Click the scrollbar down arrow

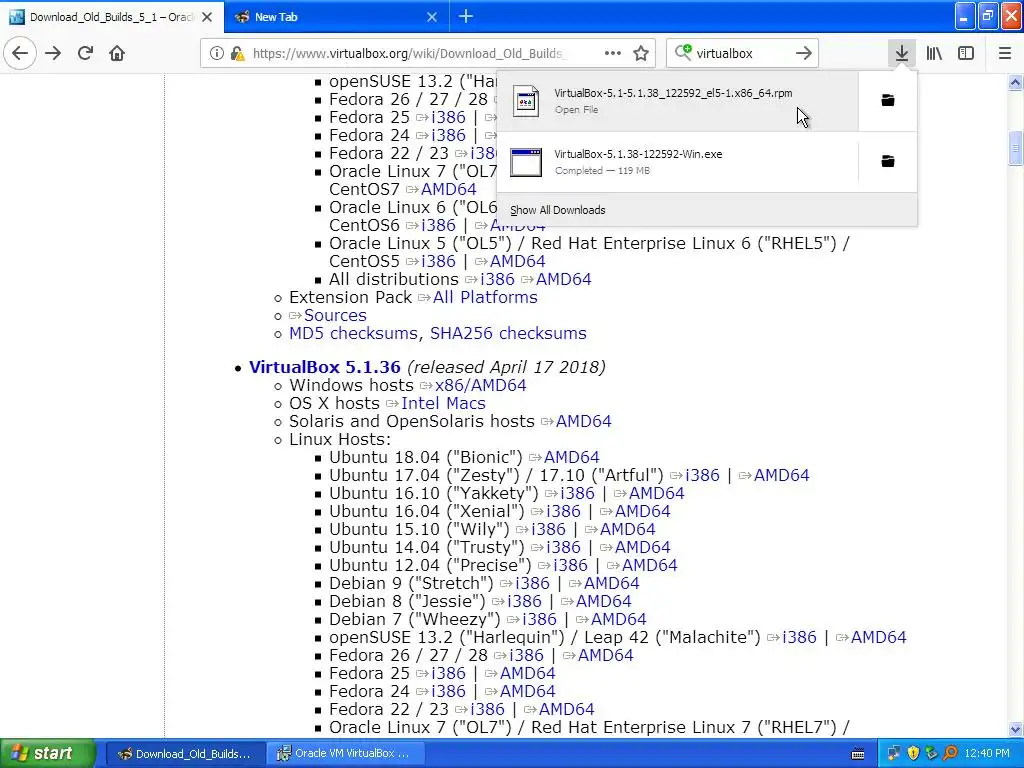[1015, 729]
